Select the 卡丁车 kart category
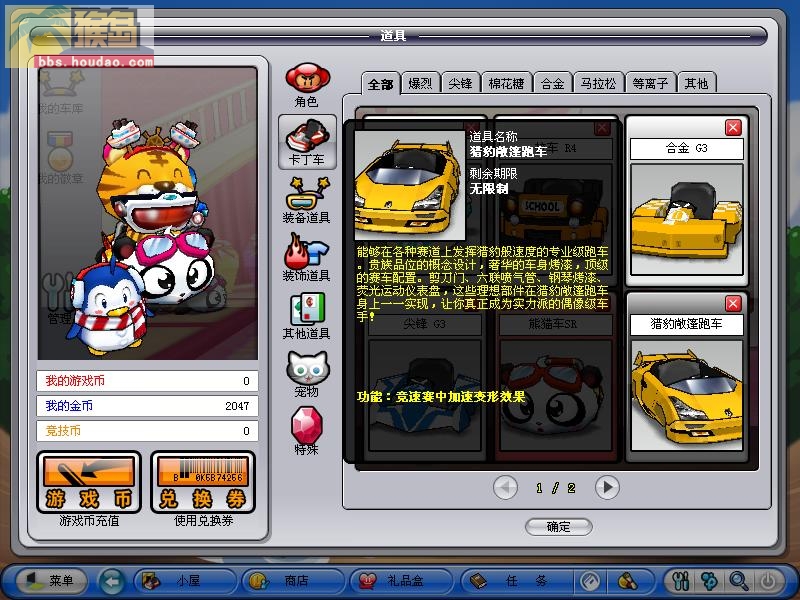The height and width of the screenshot is (600, 800). click(x=307, y=142)
